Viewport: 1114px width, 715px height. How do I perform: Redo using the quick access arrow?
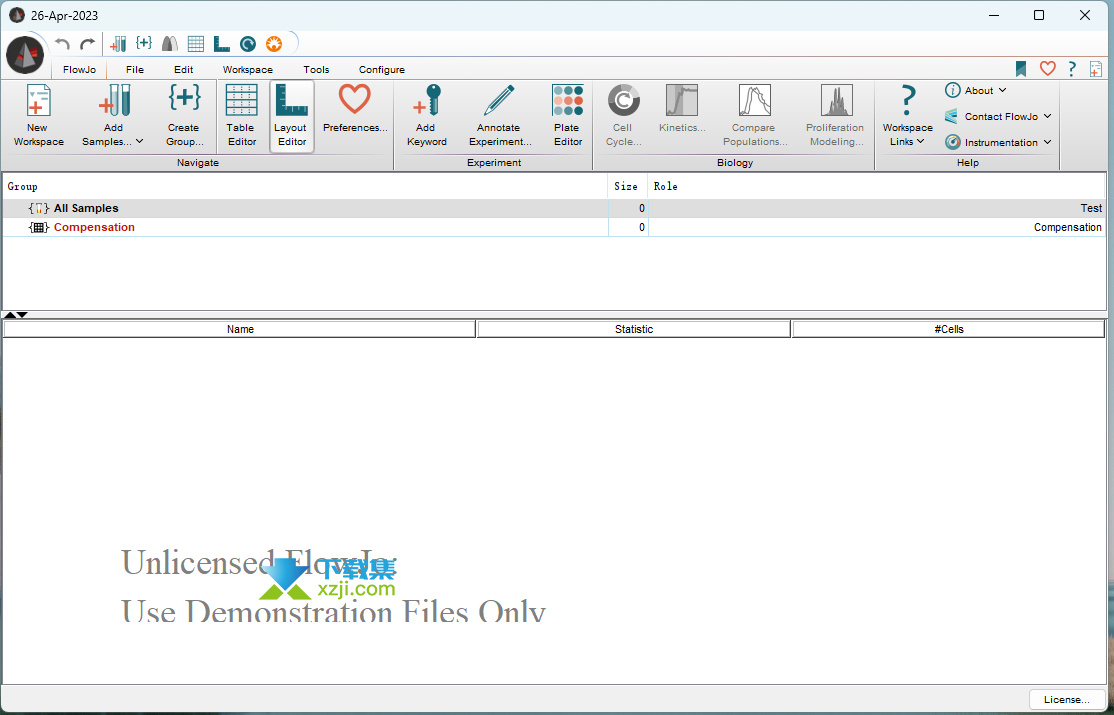[87, 44]
